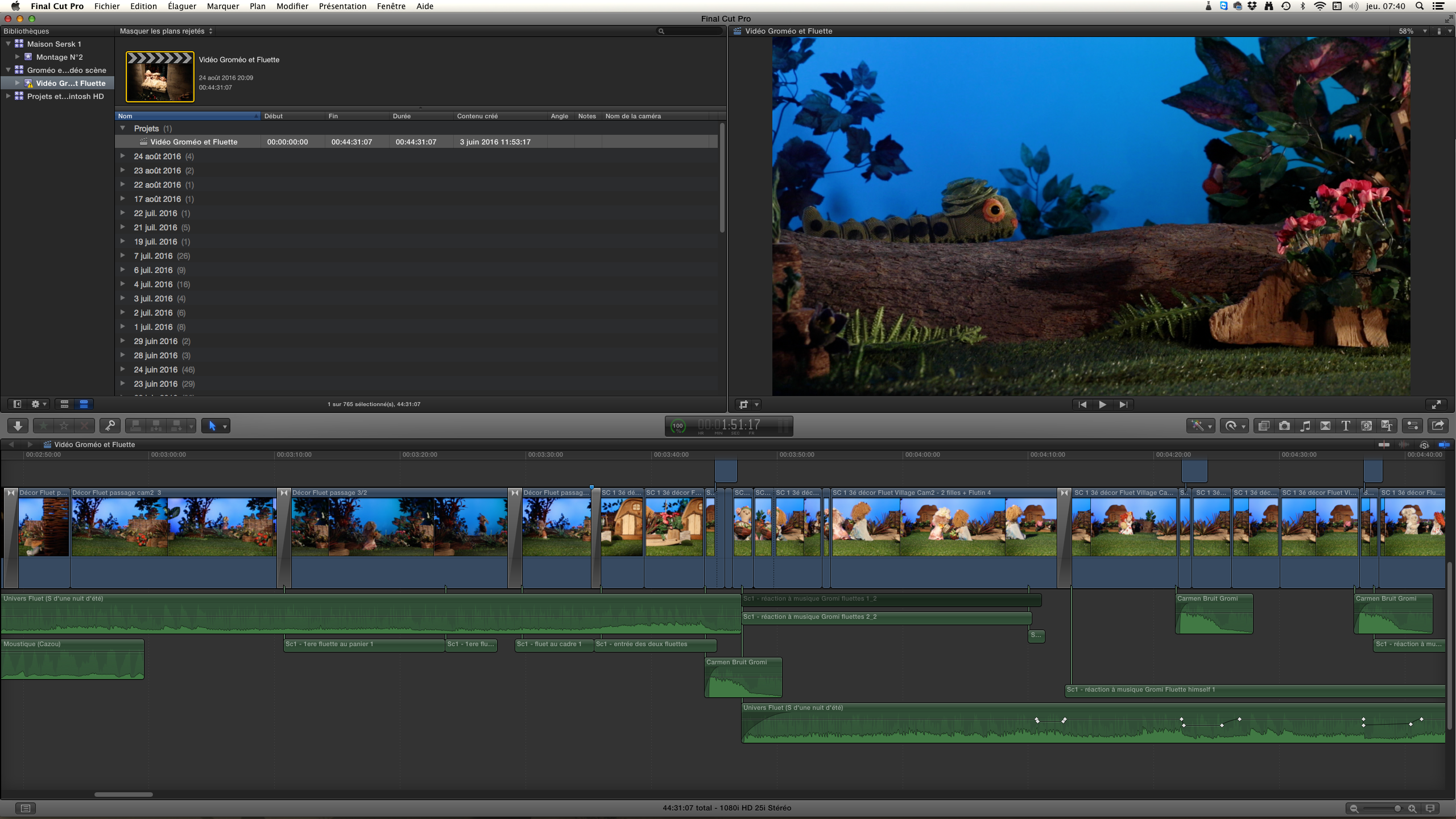The width and height of the screenshot is (1456, 819).
Task: Open the Fichier menu
Action: click(106, 6)
